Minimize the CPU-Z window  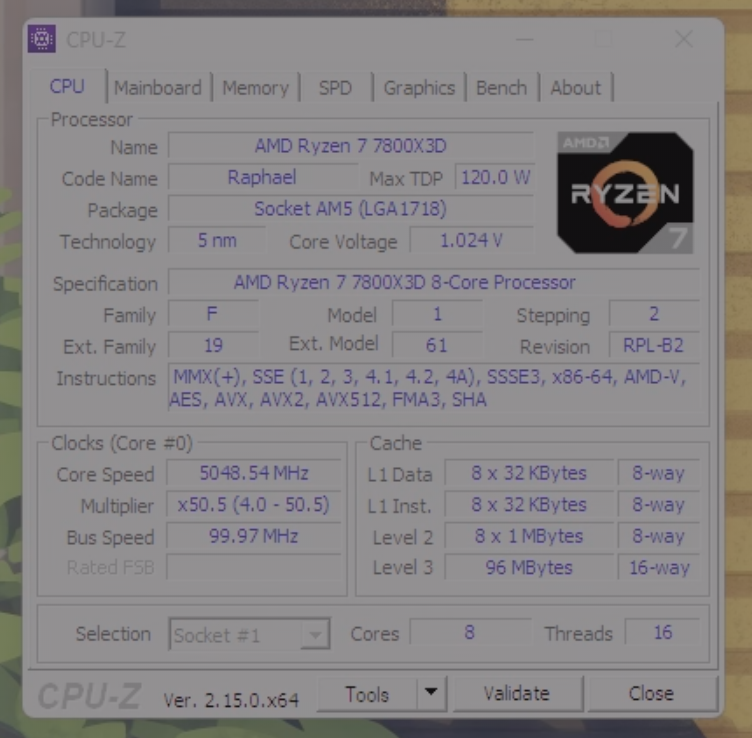click(x=525, y=38)
